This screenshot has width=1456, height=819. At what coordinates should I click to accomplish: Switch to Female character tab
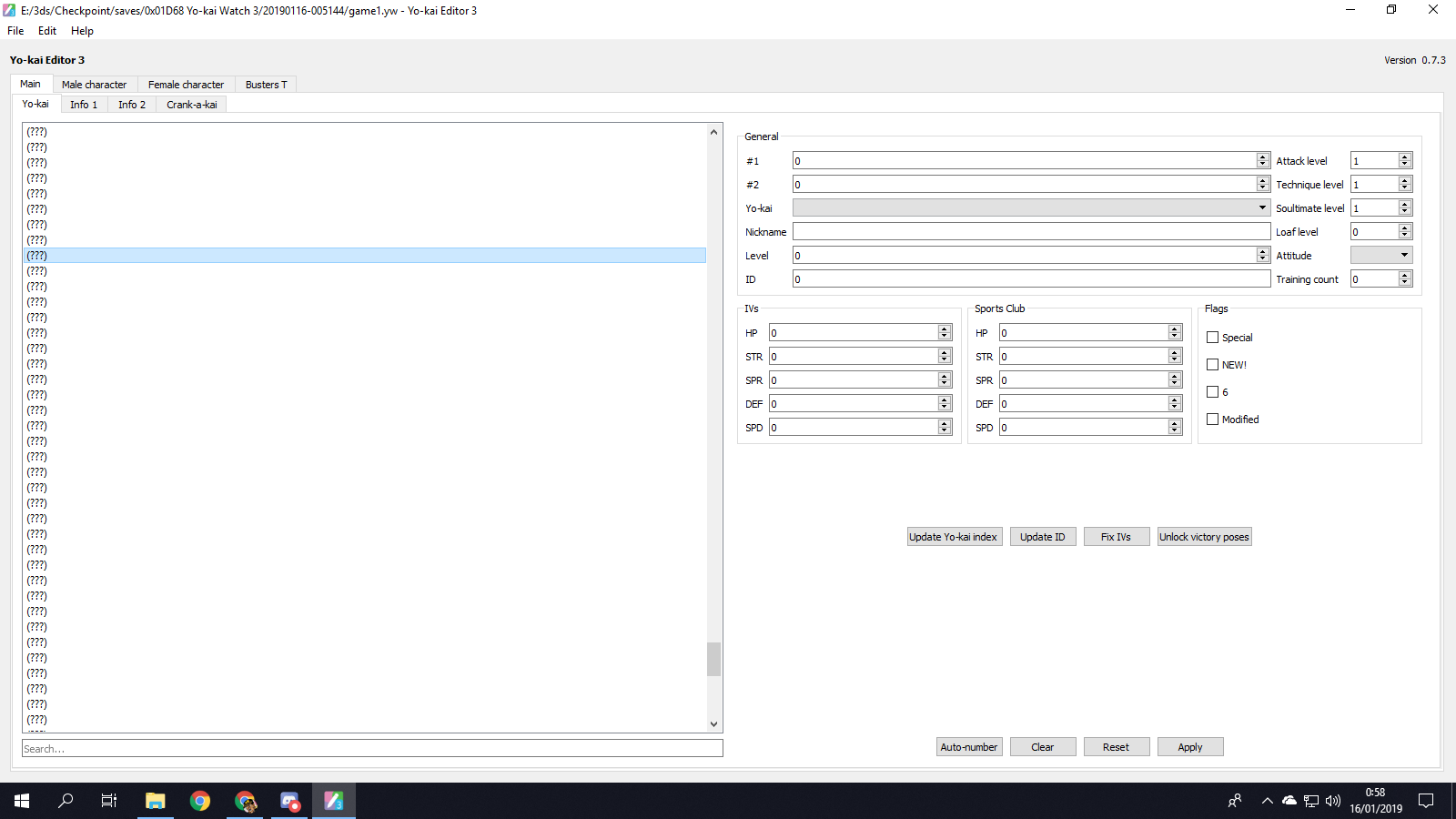click(x=186, y=85)
